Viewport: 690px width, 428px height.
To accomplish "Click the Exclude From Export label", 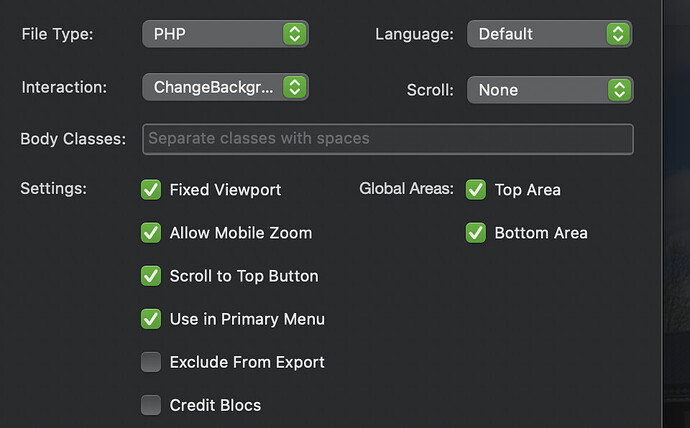I will point(247,362).
